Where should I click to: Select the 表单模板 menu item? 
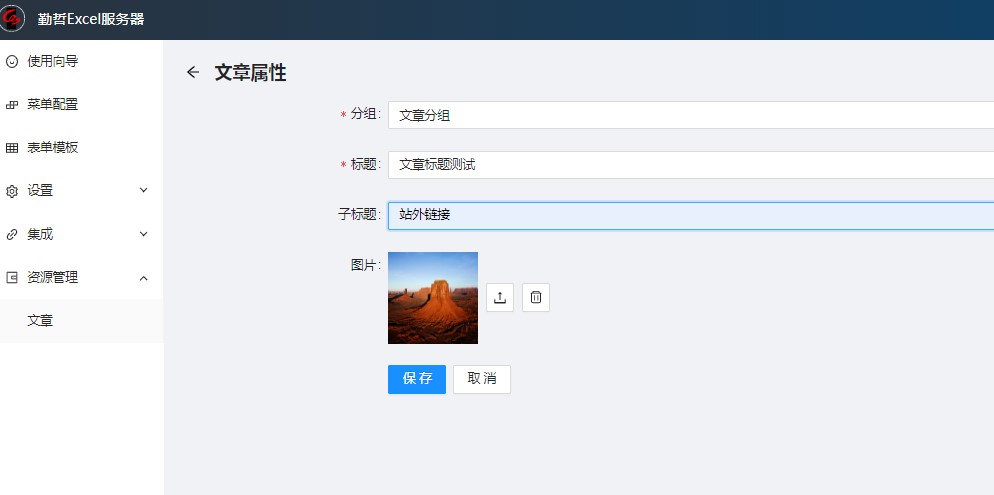pos(52,147)
